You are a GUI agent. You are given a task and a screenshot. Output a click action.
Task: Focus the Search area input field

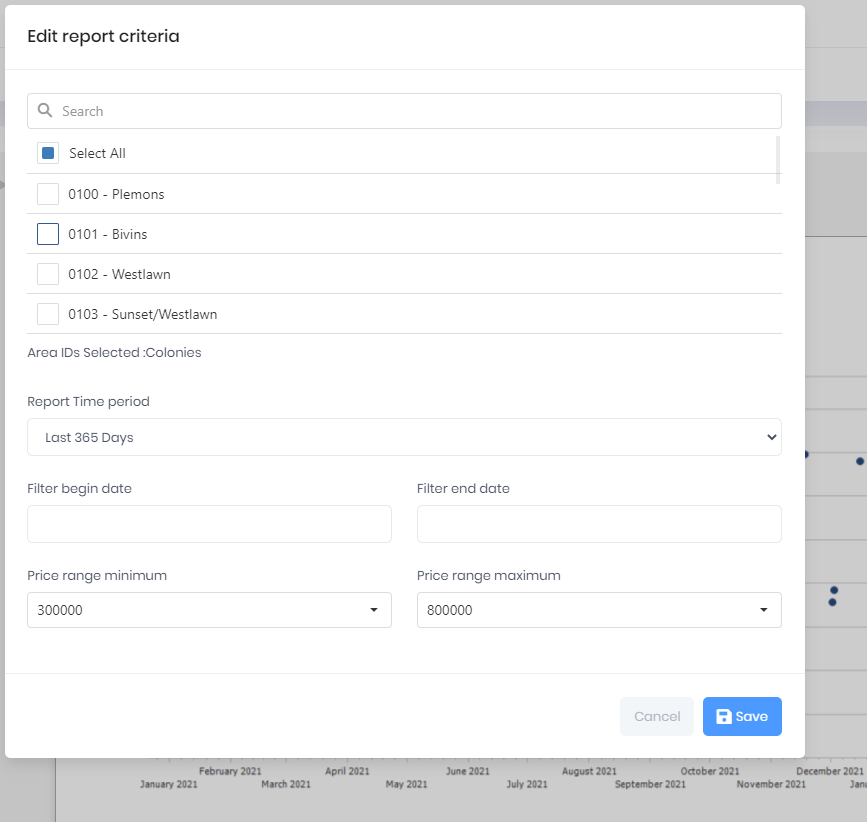click(404, 111)
